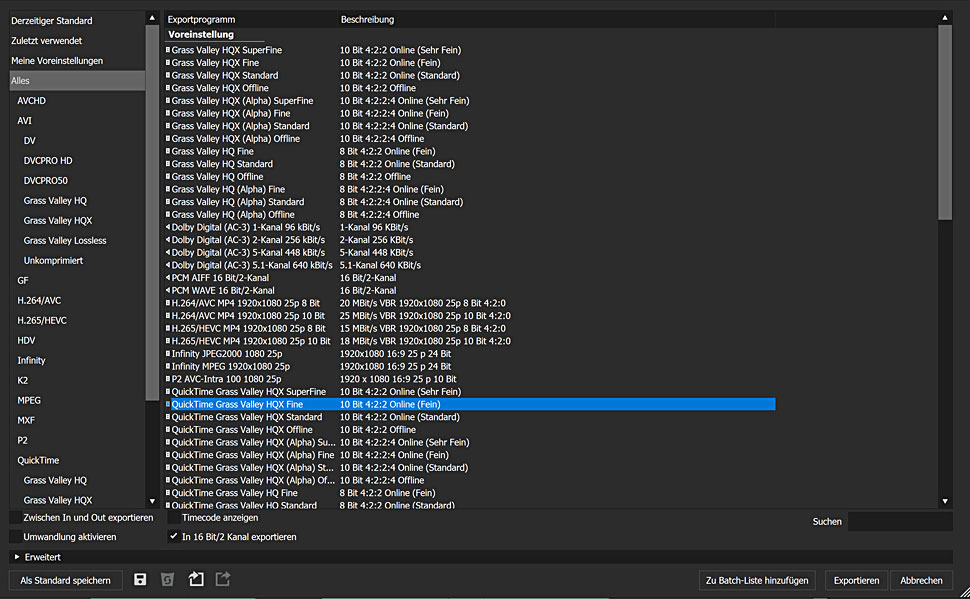Toggle the Timecode anzeigen checkbox
This screenshot has width=970, height=599.
point(174,517)
